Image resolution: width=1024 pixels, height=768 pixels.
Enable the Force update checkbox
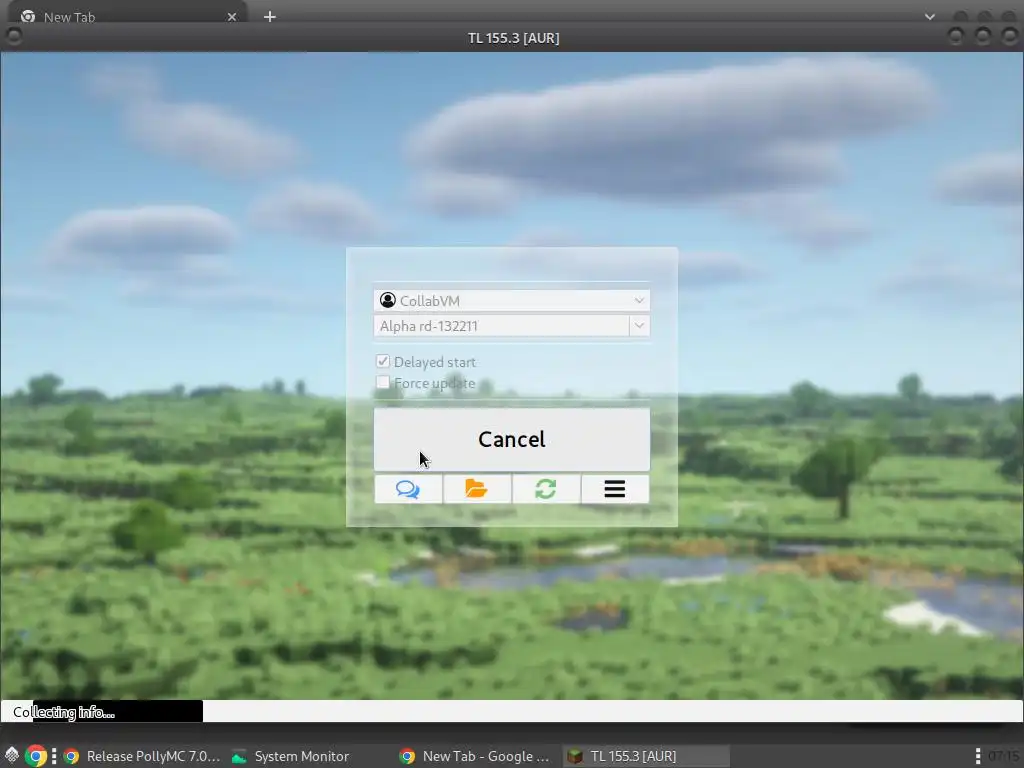(383, 382)
